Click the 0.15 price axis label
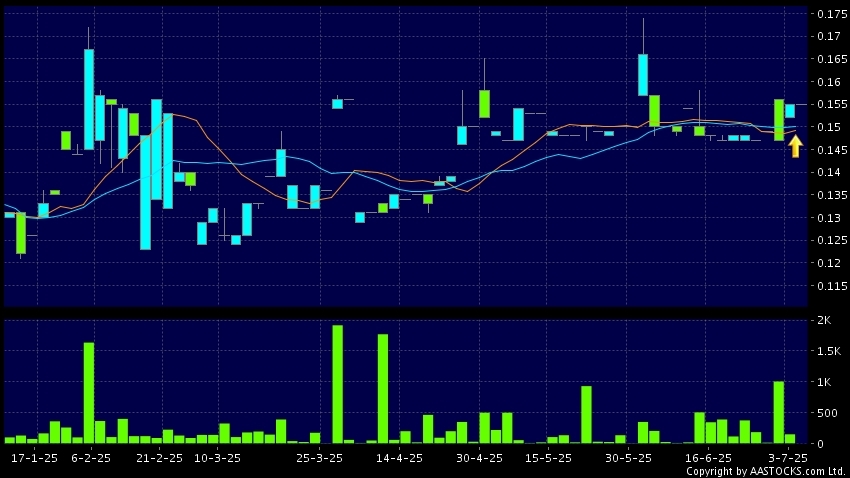 pyautogui.click(x=829, y=127)
